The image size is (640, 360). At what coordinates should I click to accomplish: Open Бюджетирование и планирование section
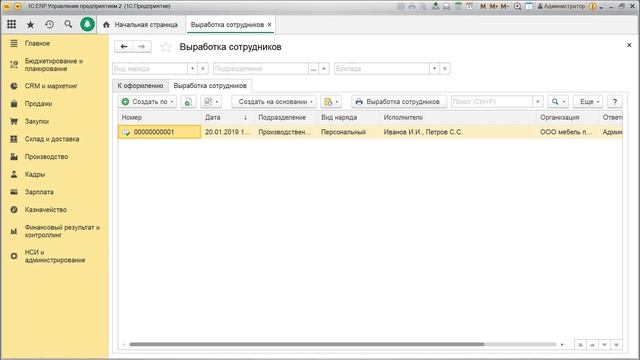[x=54, y=64]
